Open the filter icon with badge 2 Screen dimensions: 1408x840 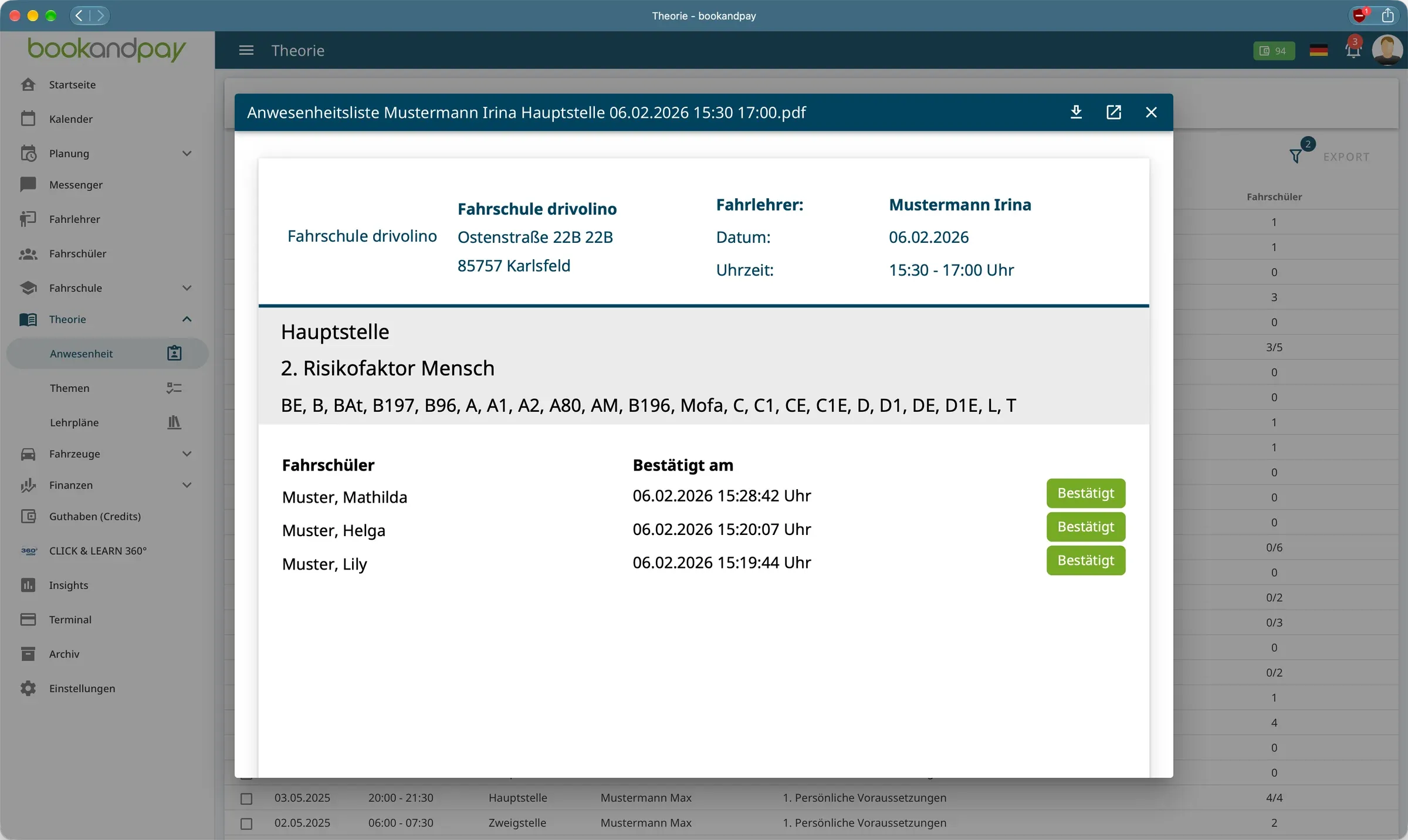[1296, 156]
